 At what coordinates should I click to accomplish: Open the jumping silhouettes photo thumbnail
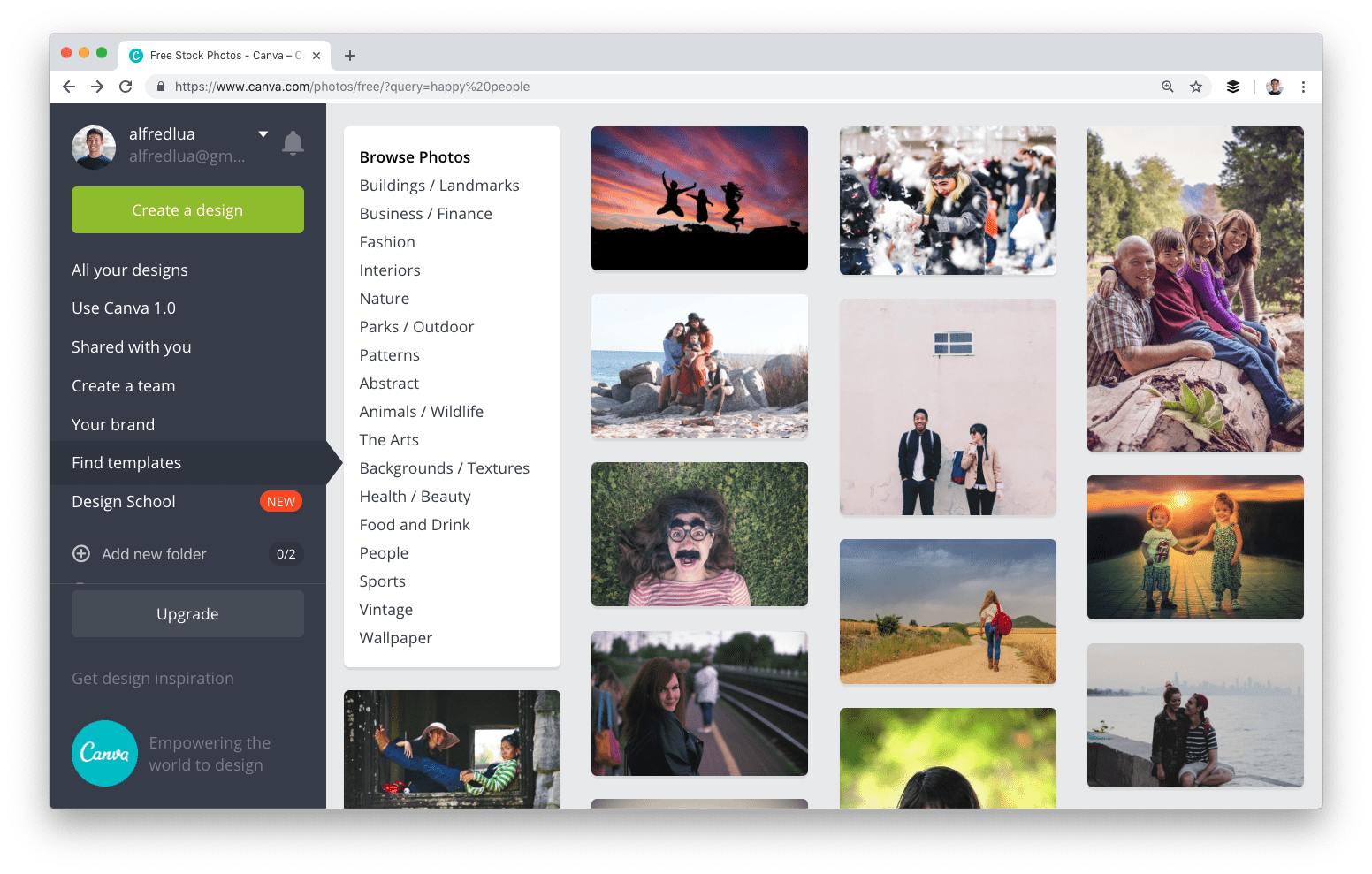point(698,198)
